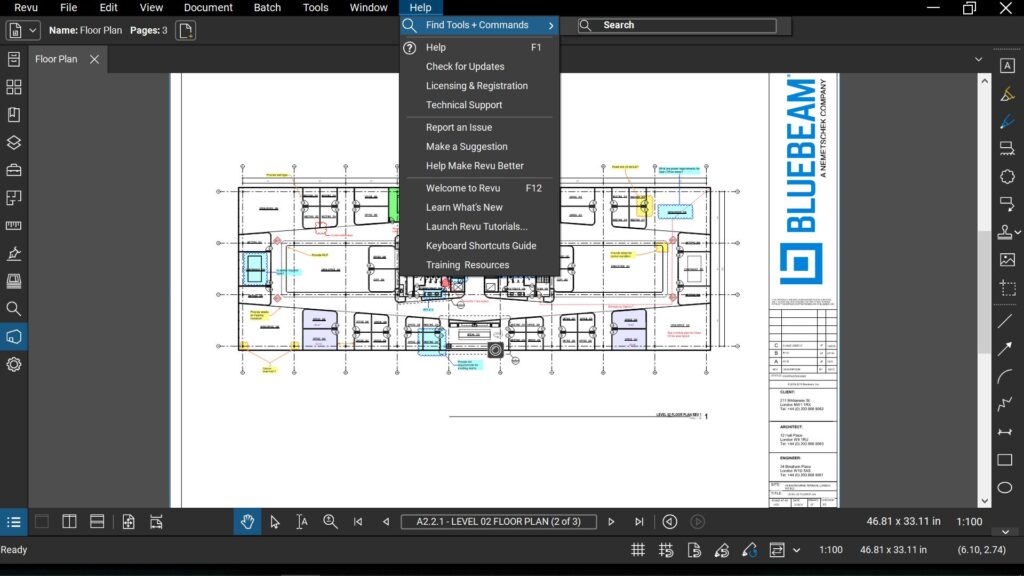Open the Studio panel
The height and width of the screenshot is (576, 1024).
point(14,336)
